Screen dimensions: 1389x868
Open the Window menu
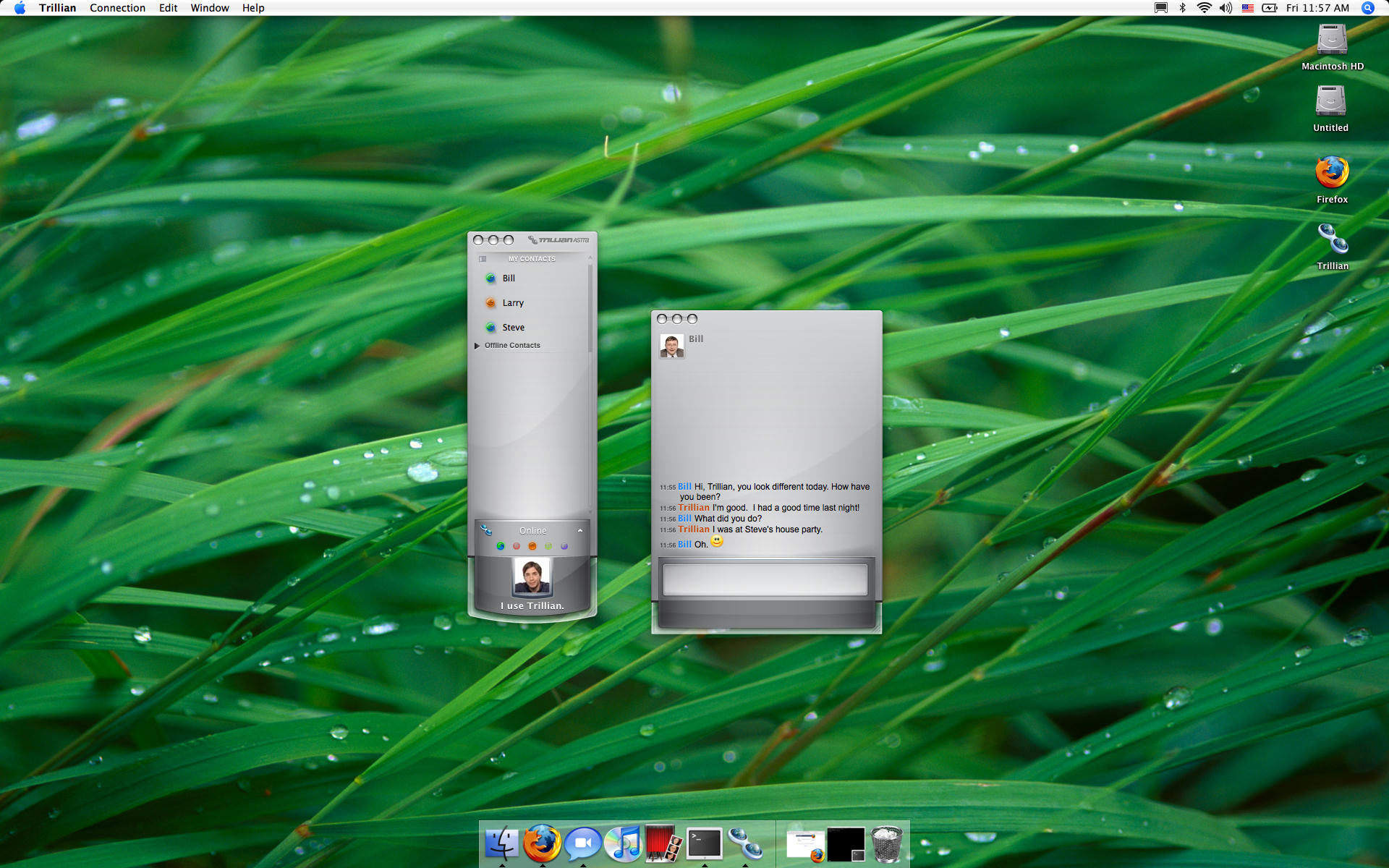pos(209,8)
